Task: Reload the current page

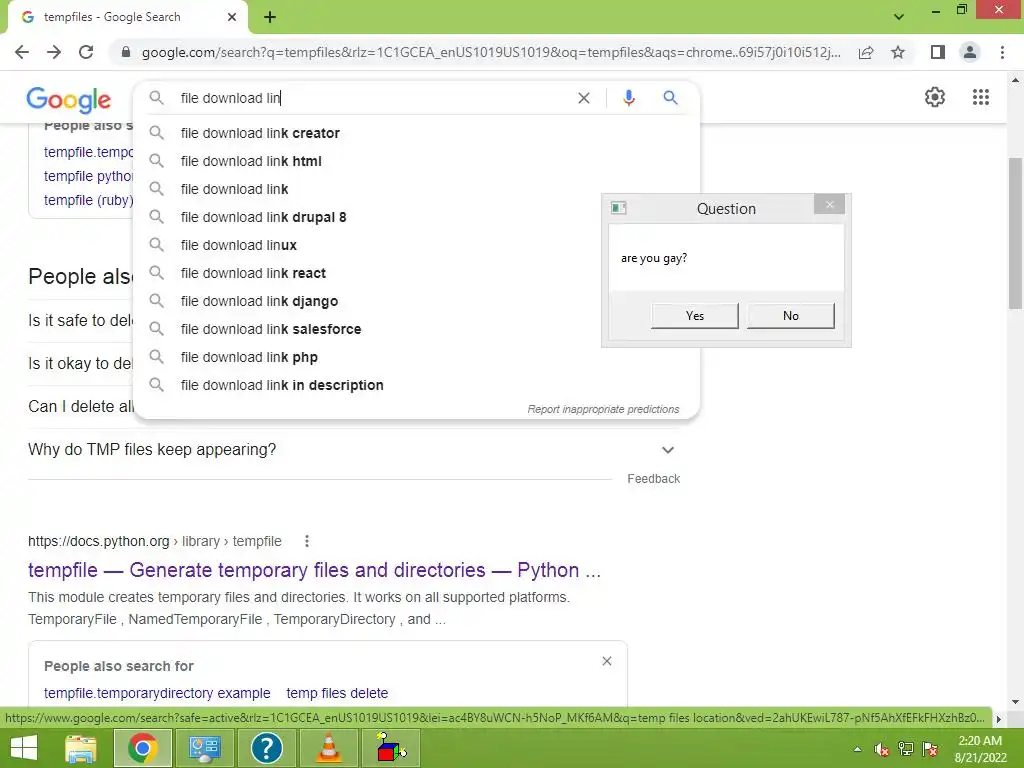Action: click(x=86, y=52)
